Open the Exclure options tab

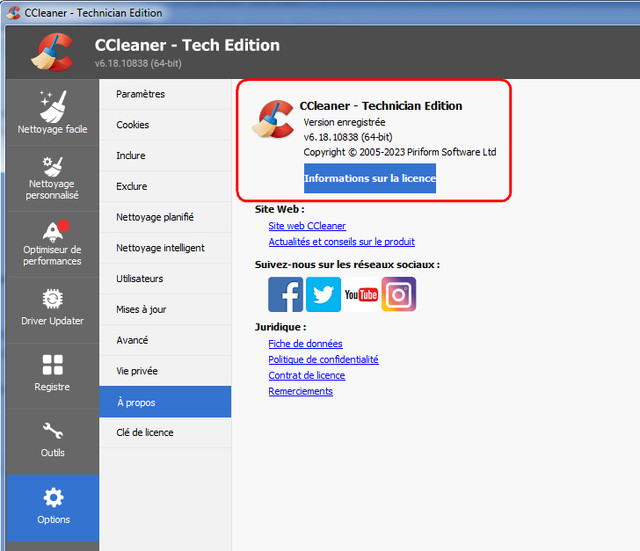click(165, 187)
